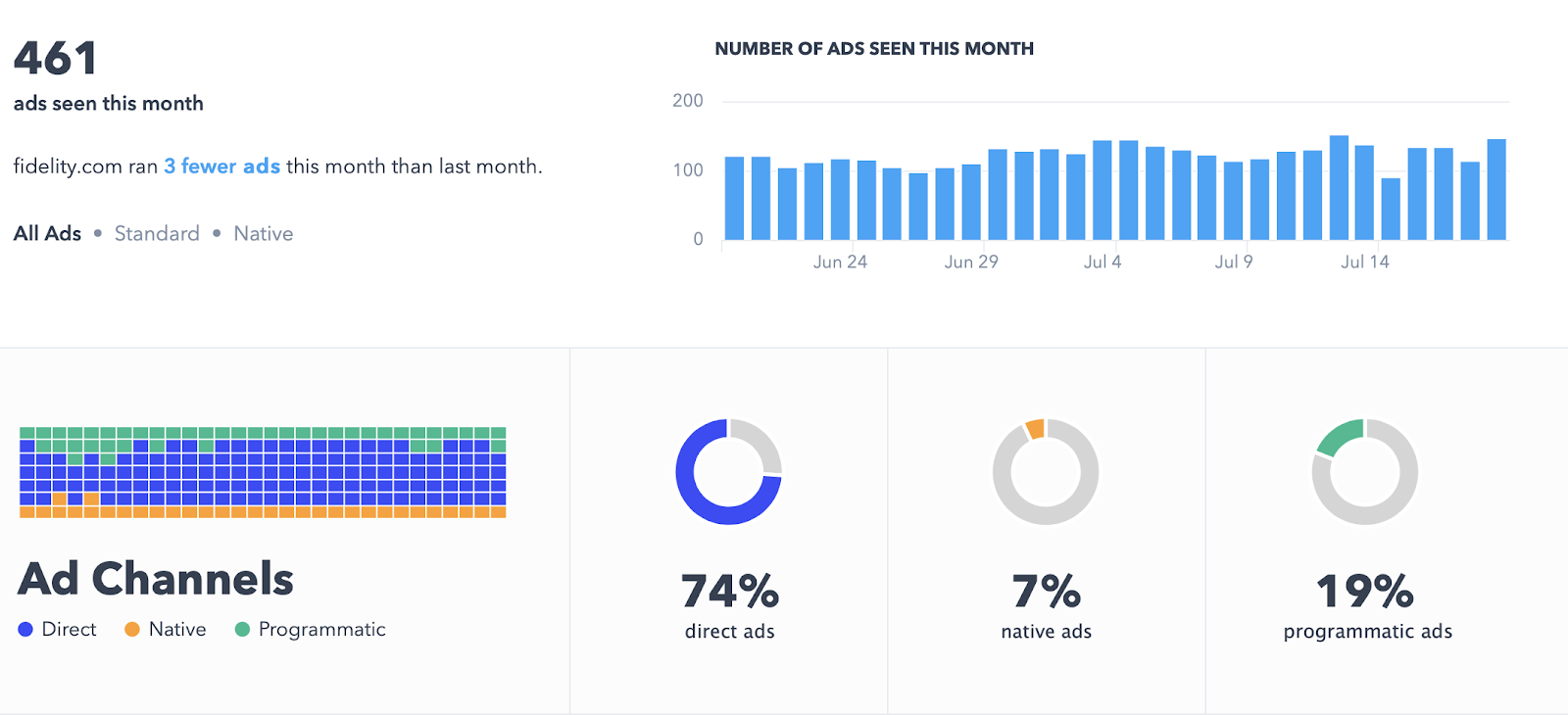The height and width of the screenshot is (715, 1568).
Task: Click the native ads donut chart
Action: pyautogui.click(x=1046, y=472)
